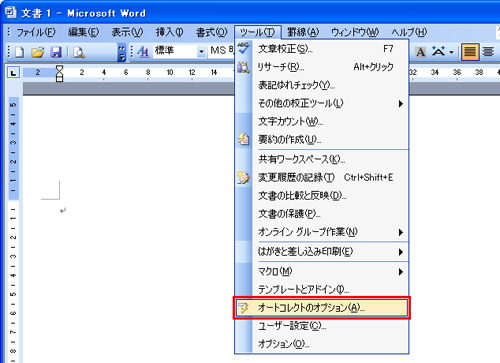The width and height of the screenshot is (500, 363).
Task: Choose 文章校正(S) spelling check
Action: tap(322, 49)
